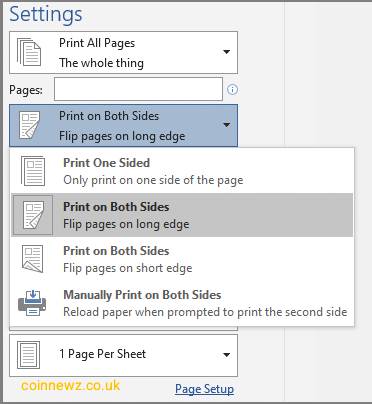Screen dimensions: 372x404
Task: Click the Print All Pages document stack icon
Action: pyautogui.click(x=29, y=52)
